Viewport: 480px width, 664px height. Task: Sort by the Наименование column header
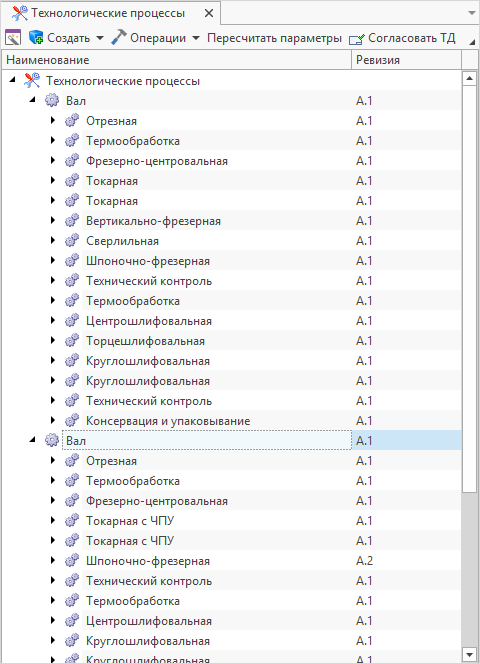coord(177,60)
